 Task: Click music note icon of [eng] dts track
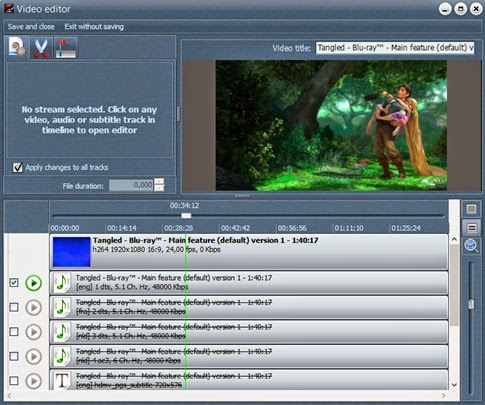pos(61,283)
